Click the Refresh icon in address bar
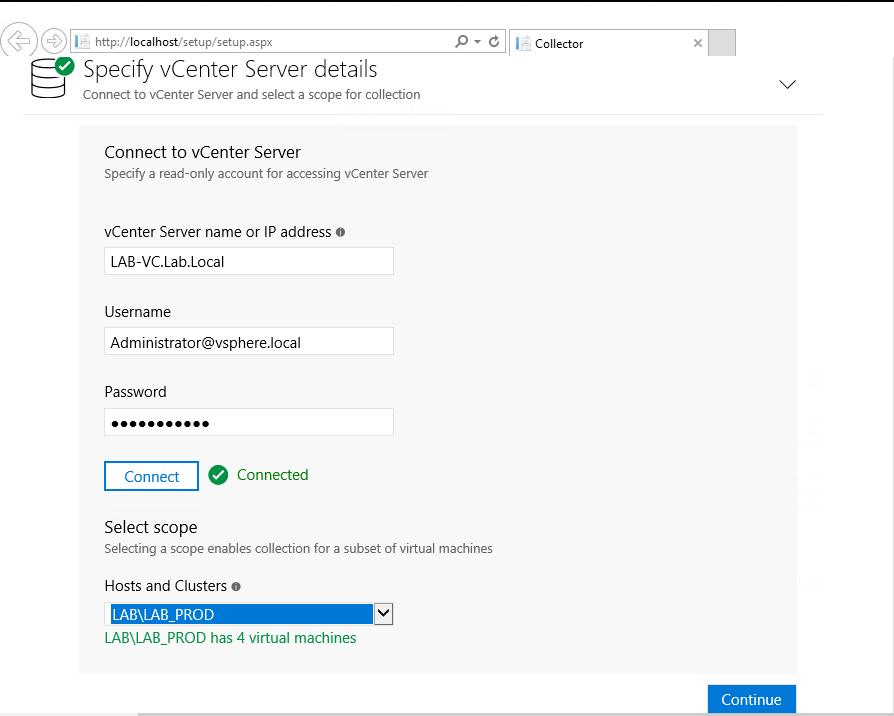Screen dimensions: 894x716 pyautogui.click(x=494, y=42)
